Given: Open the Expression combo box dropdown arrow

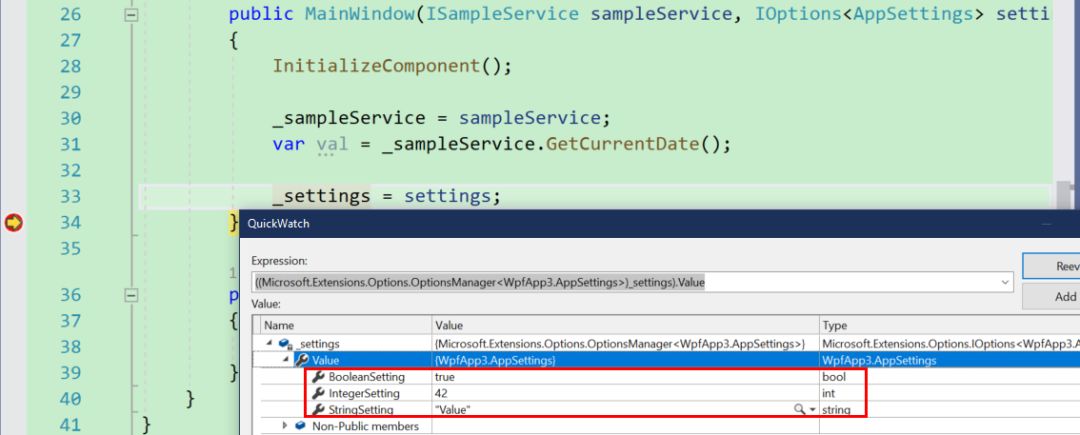Looking at the screenshot, I should (x=1004, y=282).
